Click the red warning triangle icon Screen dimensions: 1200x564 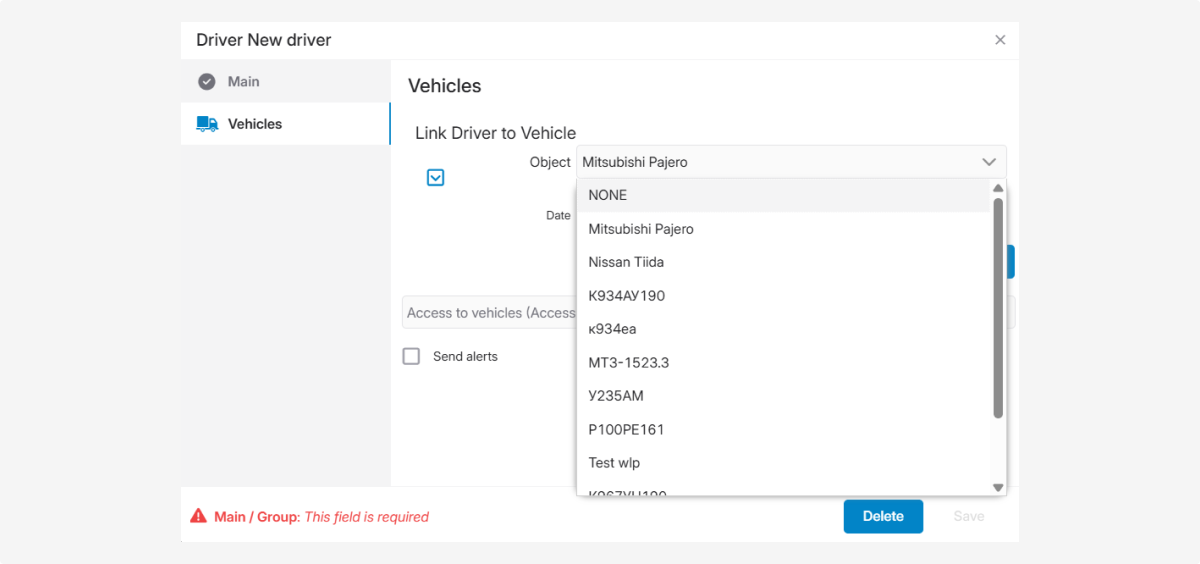tap(199, 517)
